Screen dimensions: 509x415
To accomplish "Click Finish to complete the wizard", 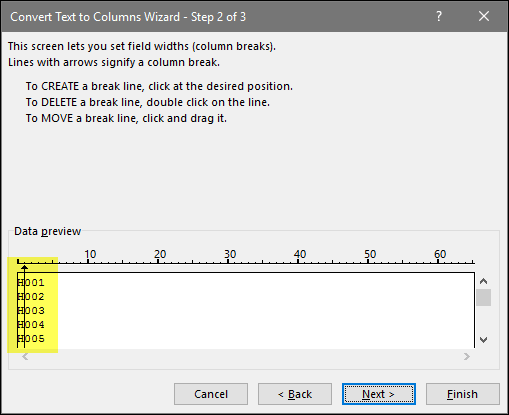I will [463, 394].
